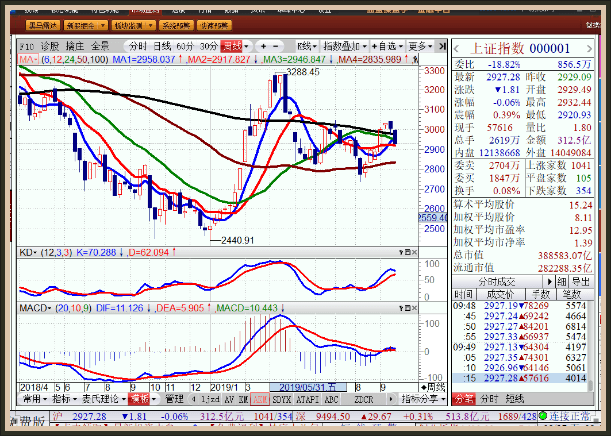Close the MACD indicator panel

414,308
